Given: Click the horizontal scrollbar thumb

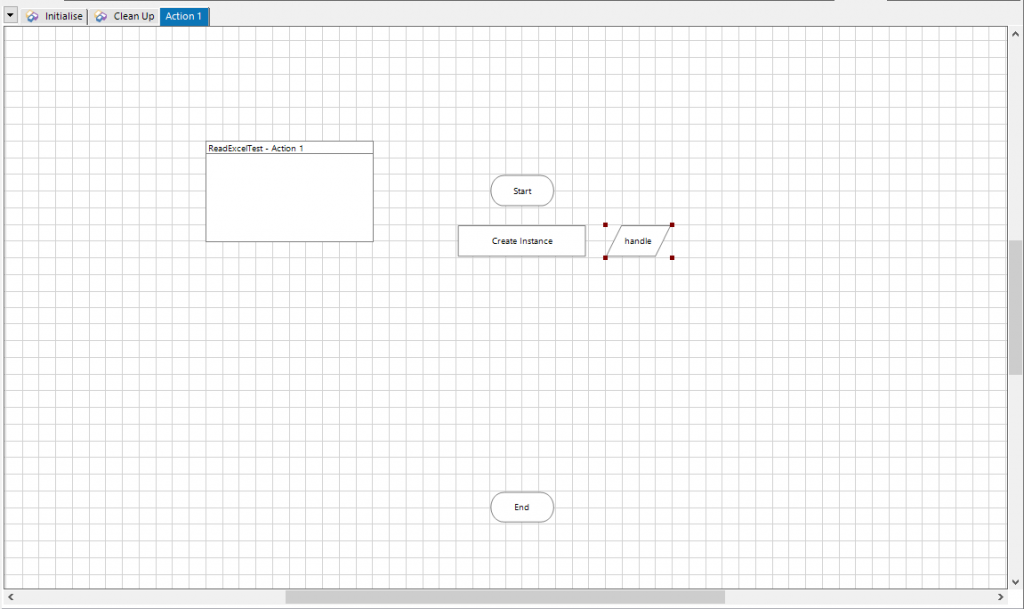Looking at the screenshot, I should (505, 597).
